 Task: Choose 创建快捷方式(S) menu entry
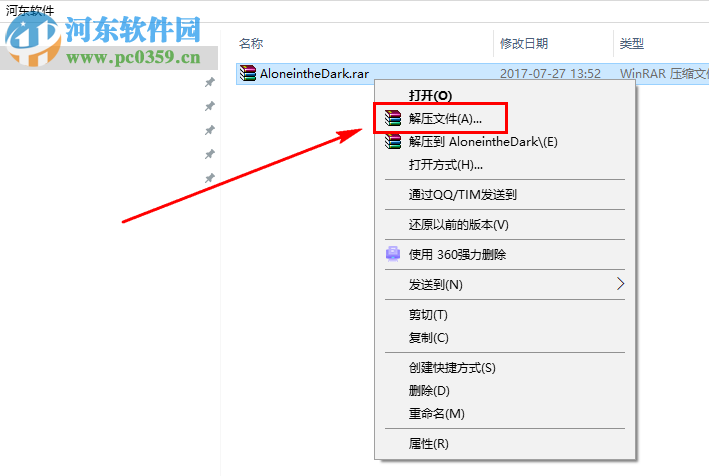(x=452, y=368)
